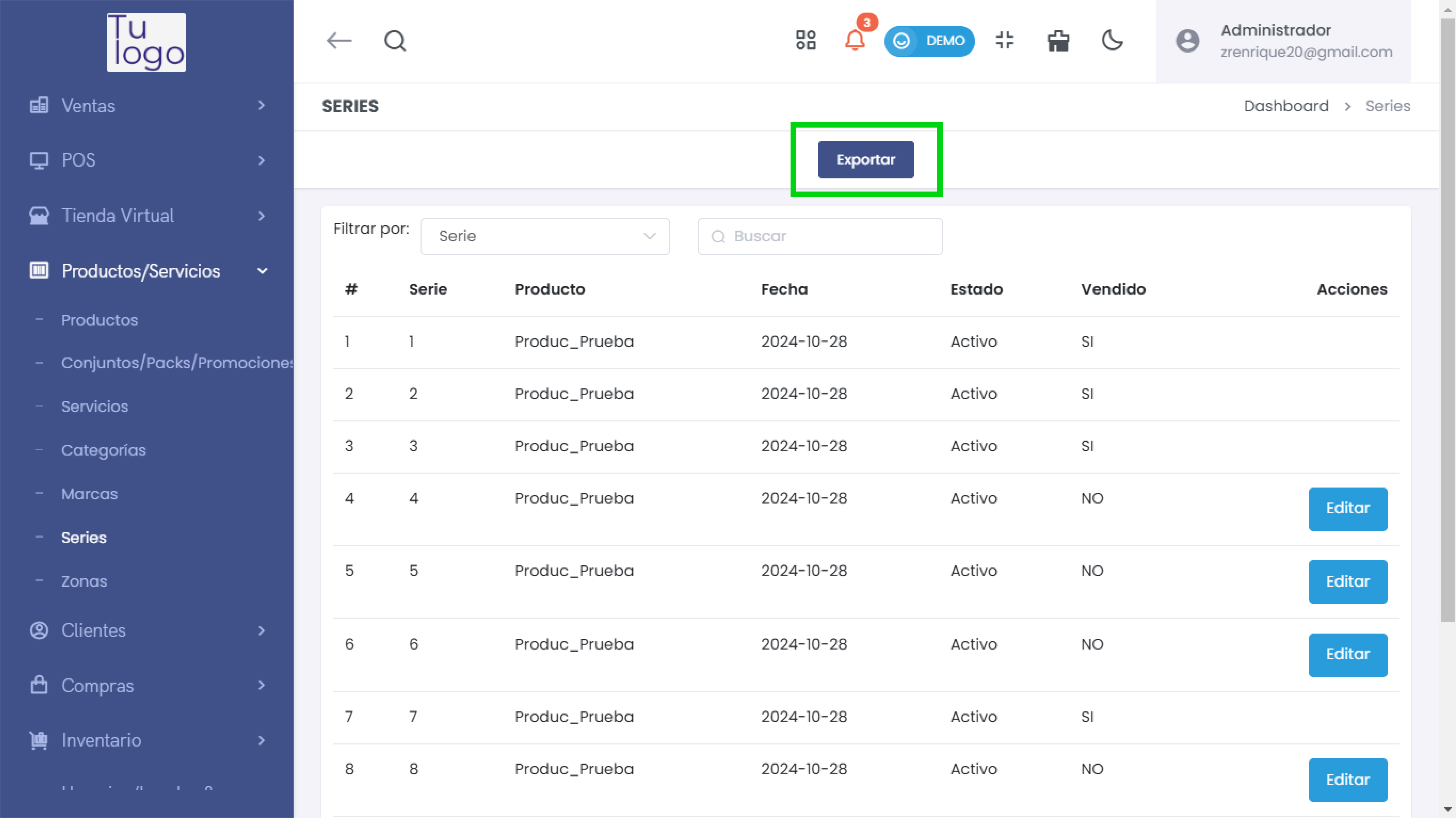Expand the Clientes sidebar menu
This screenshot has width=1456, height=818.
point(146,630)
